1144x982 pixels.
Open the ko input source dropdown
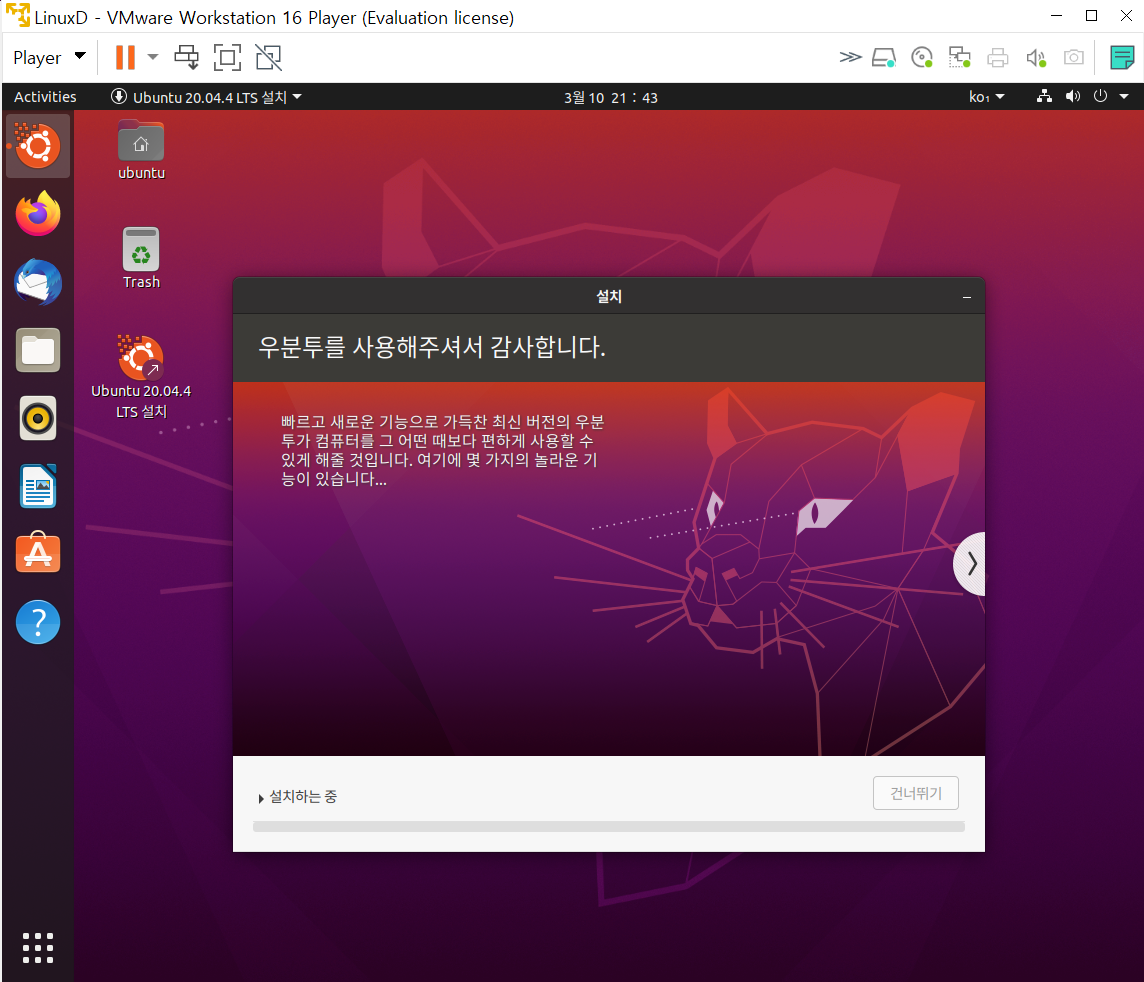[x=986, y=97]
